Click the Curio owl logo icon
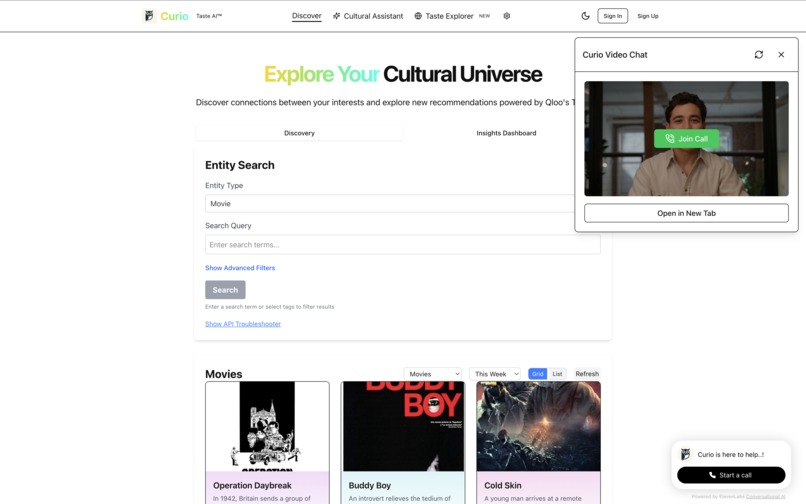Screen dimensions: 806x504 coord(149,16)
